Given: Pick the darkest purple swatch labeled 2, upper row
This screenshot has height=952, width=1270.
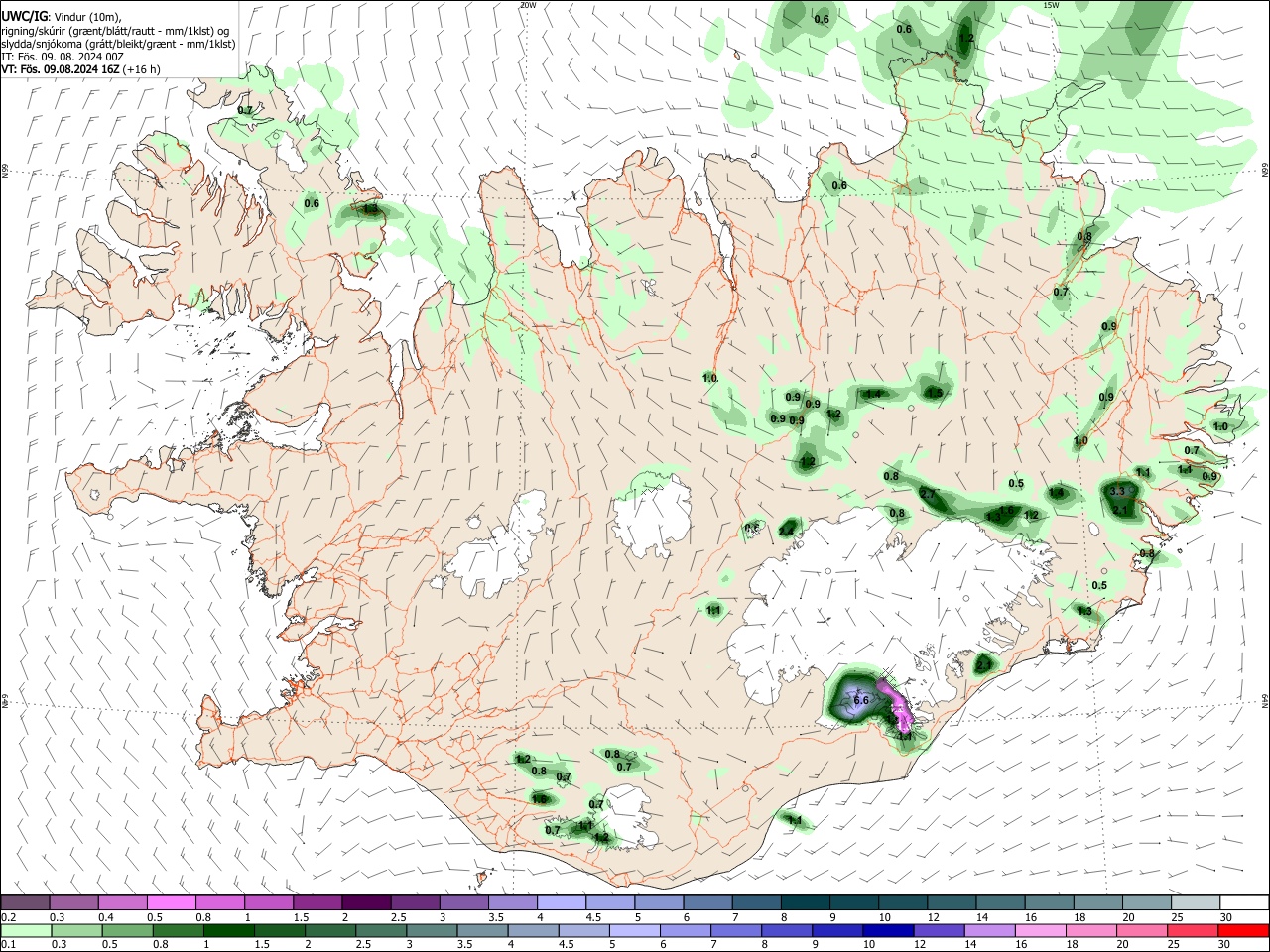Looking at the screenshot, I should point(365,902).
